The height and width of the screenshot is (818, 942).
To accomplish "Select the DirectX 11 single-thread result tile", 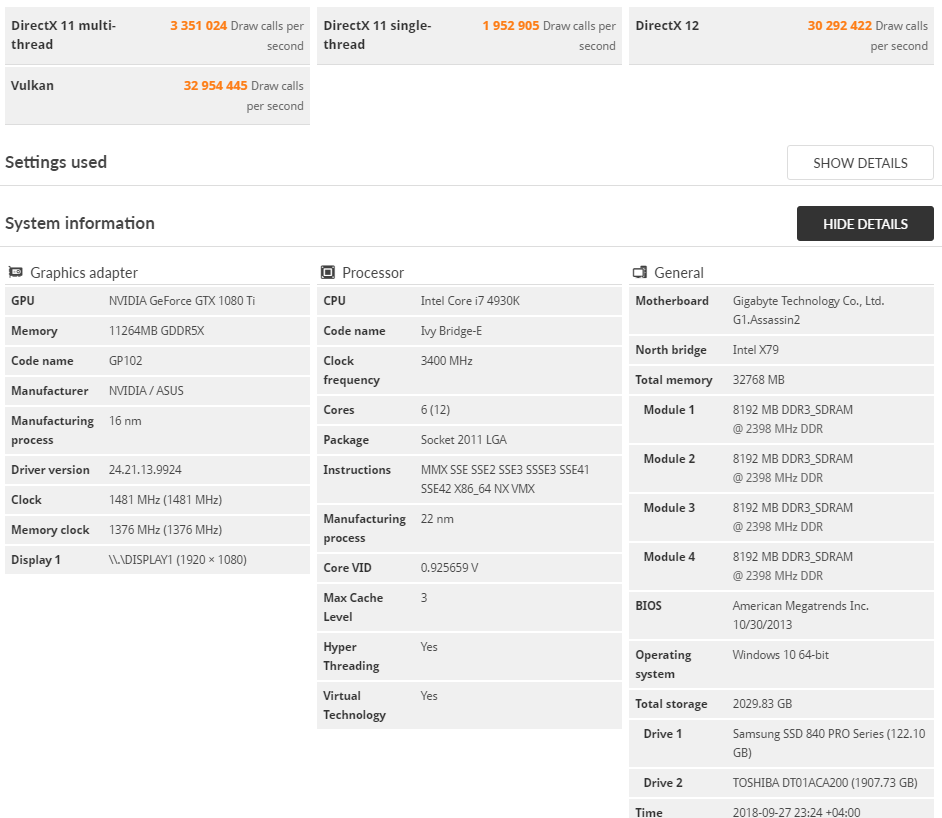I will click(x=469, y=36).
